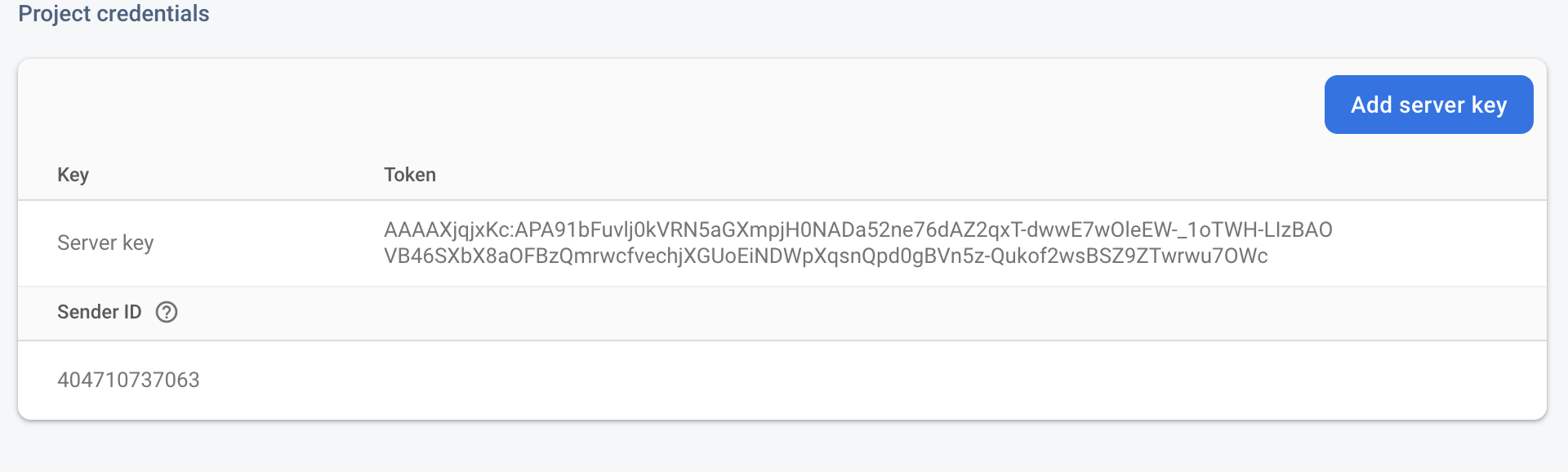Click the Project credentials heading
1568x472 pixels.
[114, 14]
